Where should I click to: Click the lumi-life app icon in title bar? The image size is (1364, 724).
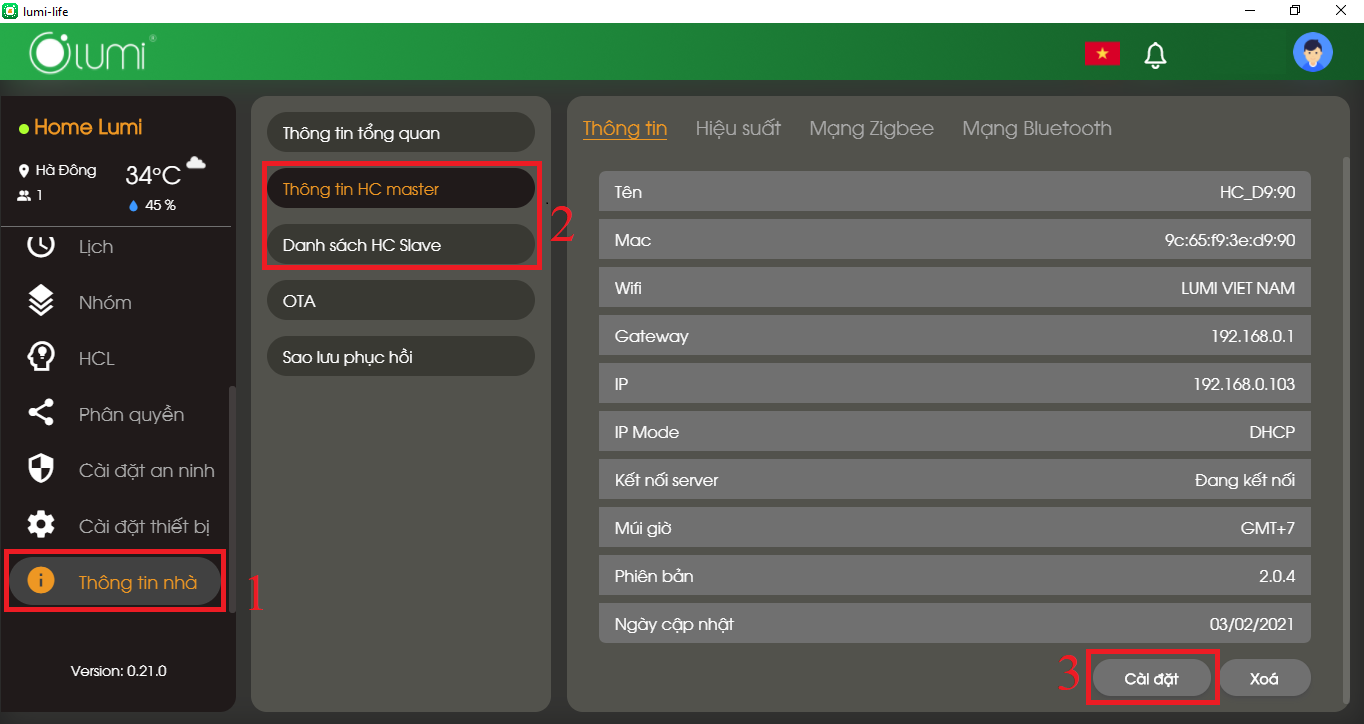[10, 10]
